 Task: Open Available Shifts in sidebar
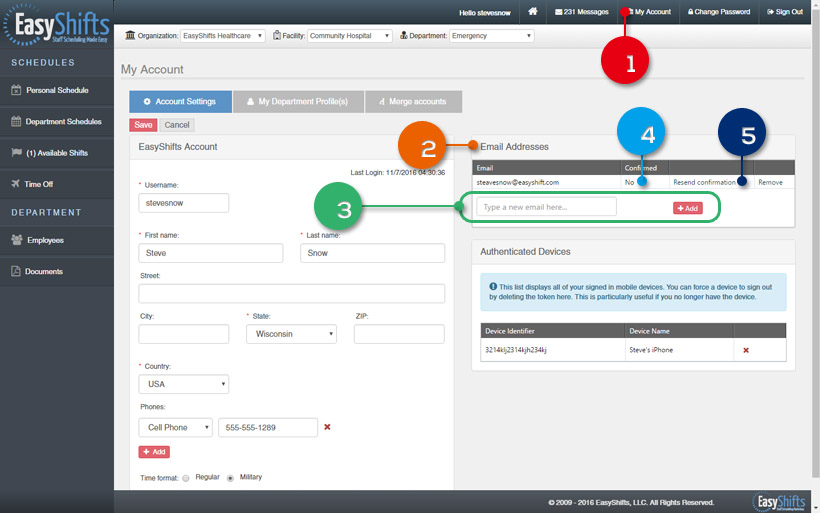(57, 153)
